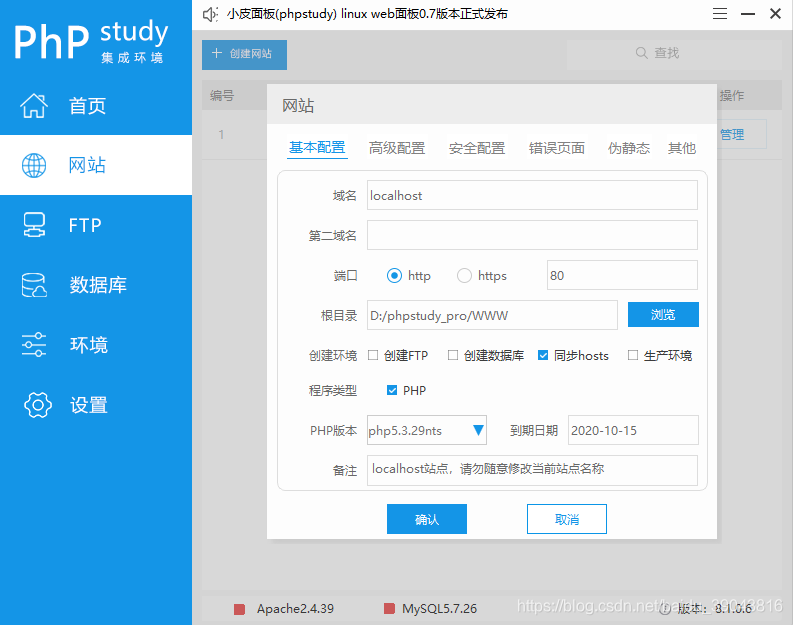
Task: Click the announcement title text in title bar
Action: (x=367, y=14)
